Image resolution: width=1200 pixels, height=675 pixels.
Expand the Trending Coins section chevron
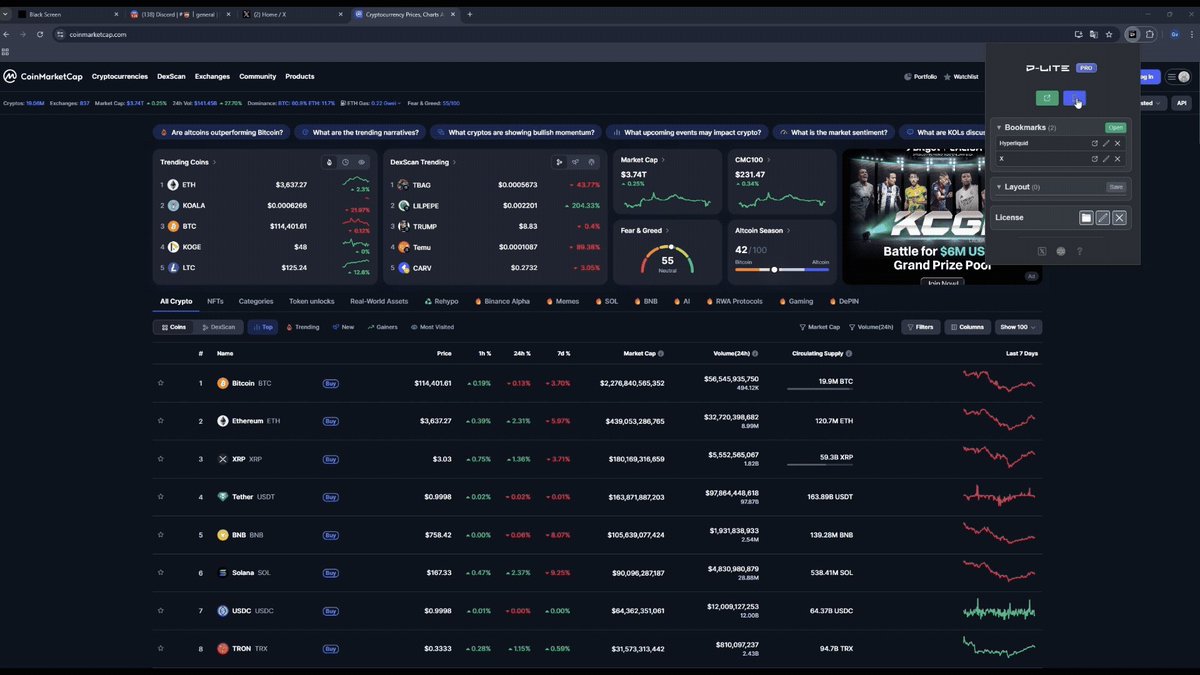pyautogui.click(x=214, y=162)
